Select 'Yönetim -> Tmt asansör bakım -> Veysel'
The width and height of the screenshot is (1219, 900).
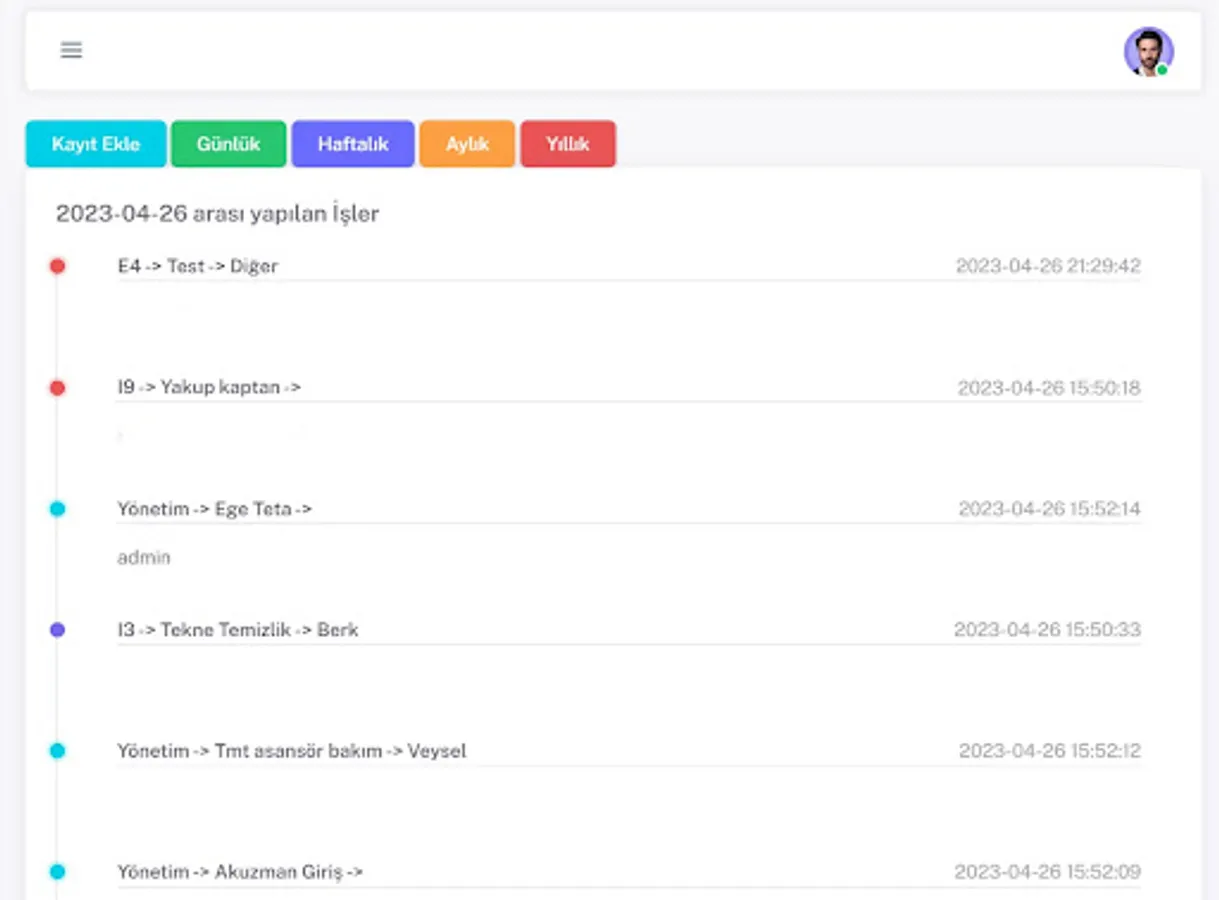pos(292,751)
